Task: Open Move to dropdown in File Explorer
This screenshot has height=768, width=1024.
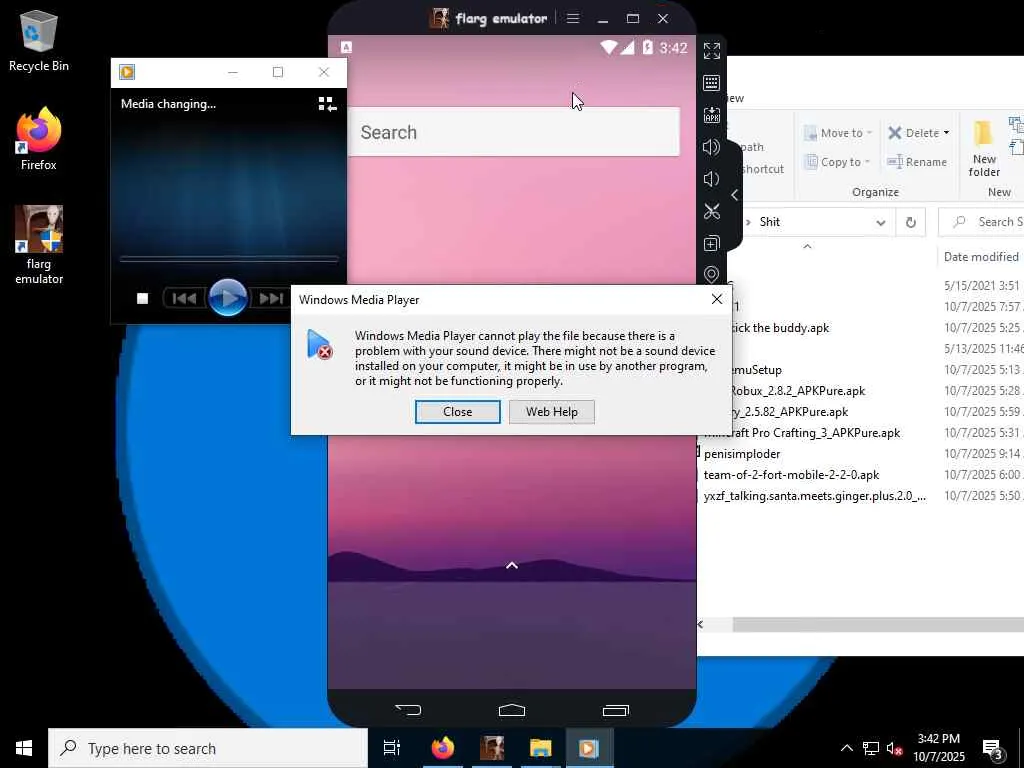Action: point(838,133)
